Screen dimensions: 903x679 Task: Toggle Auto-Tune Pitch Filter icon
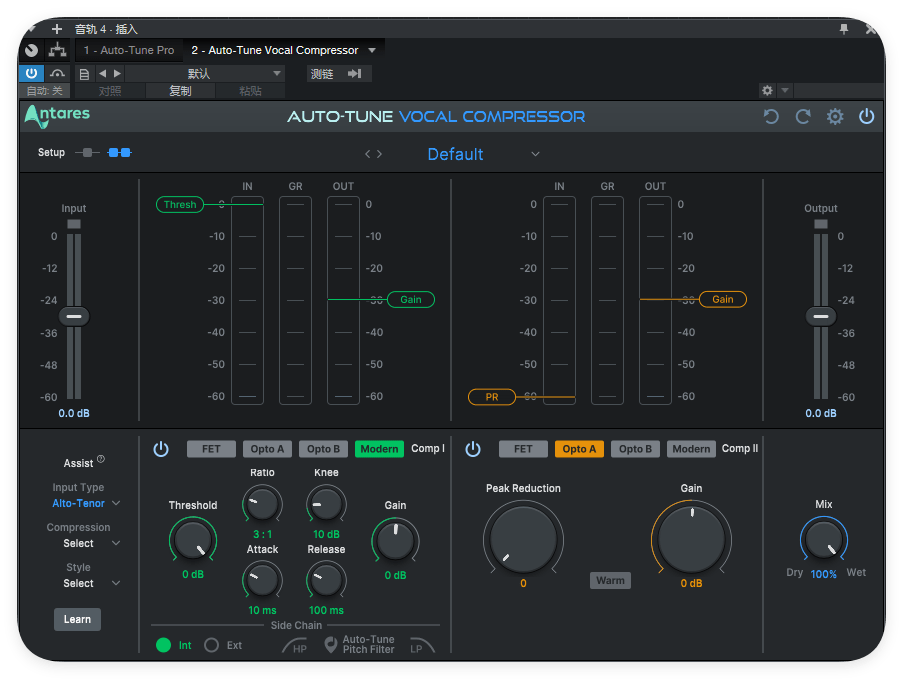pos(331,645)
